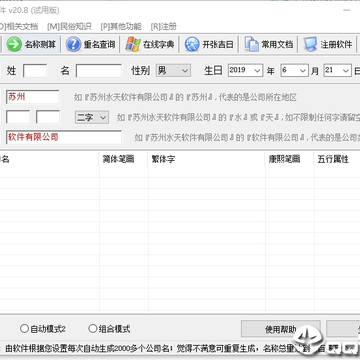Click the 五行属性 column header

(337, 159)
